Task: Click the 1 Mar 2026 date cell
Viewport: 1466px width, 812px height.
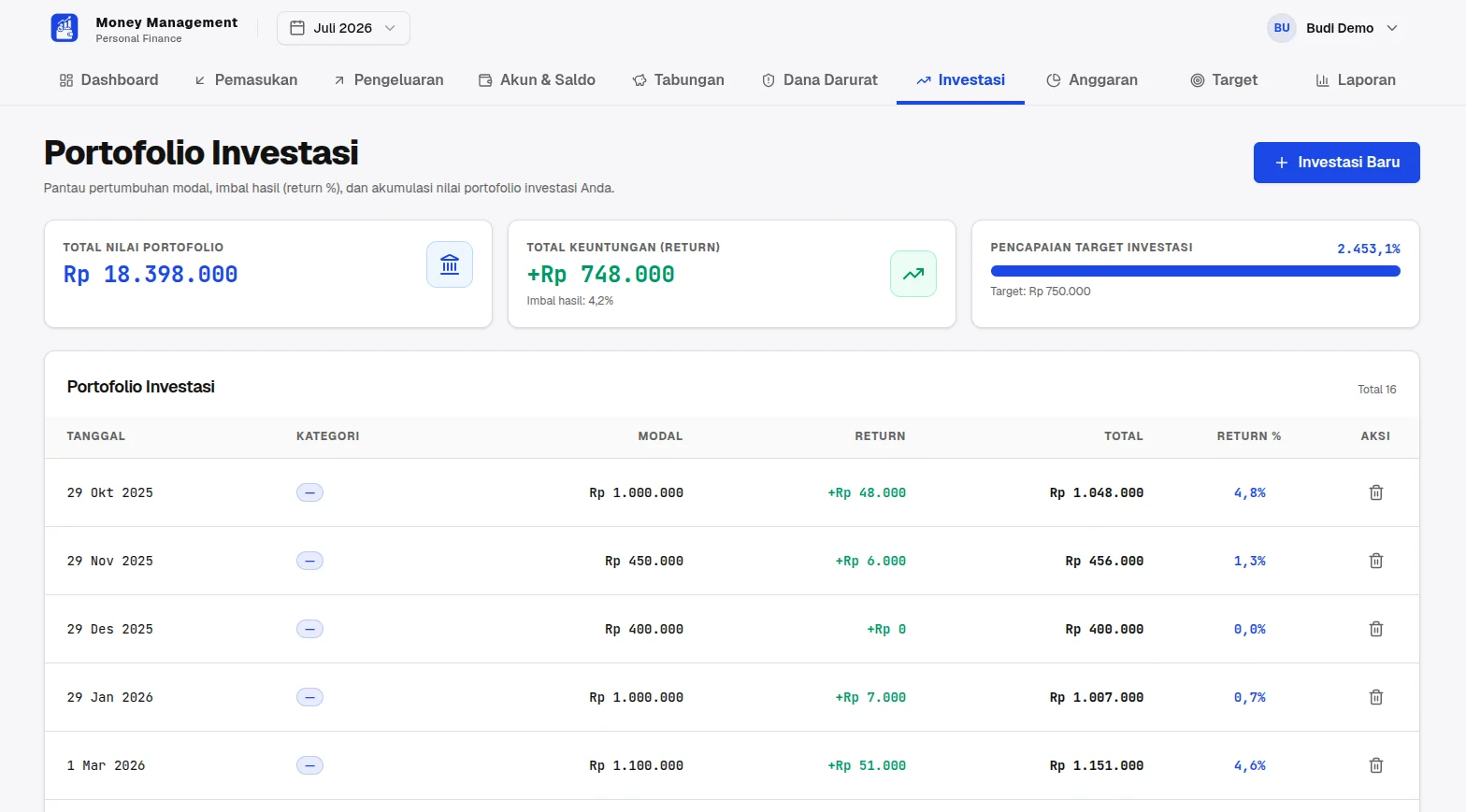Action: (106, 765)
